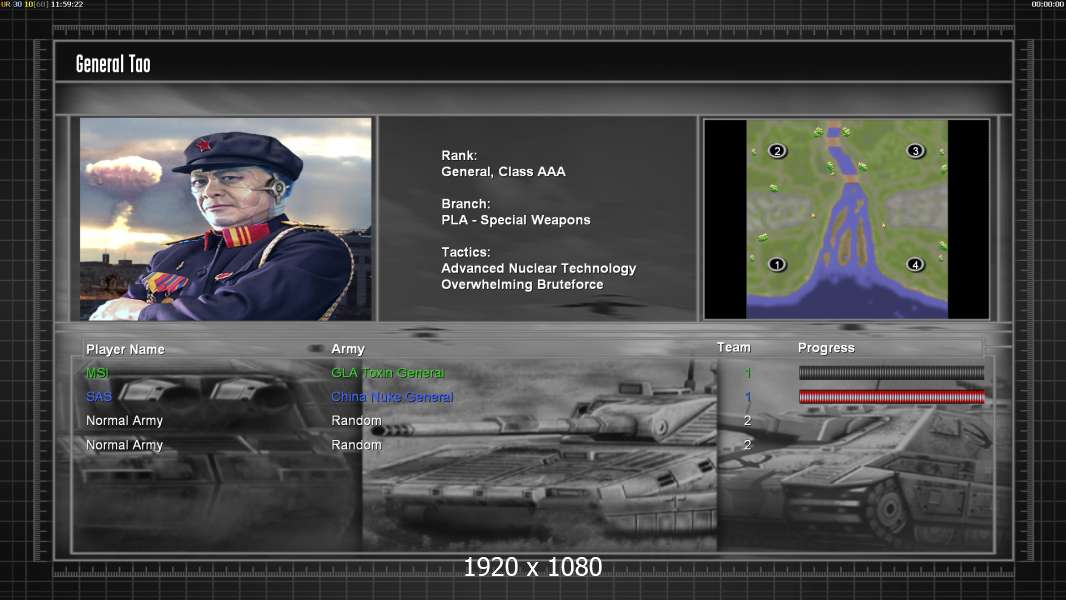Click the 'Progress' column header

[x=826, y=348]
